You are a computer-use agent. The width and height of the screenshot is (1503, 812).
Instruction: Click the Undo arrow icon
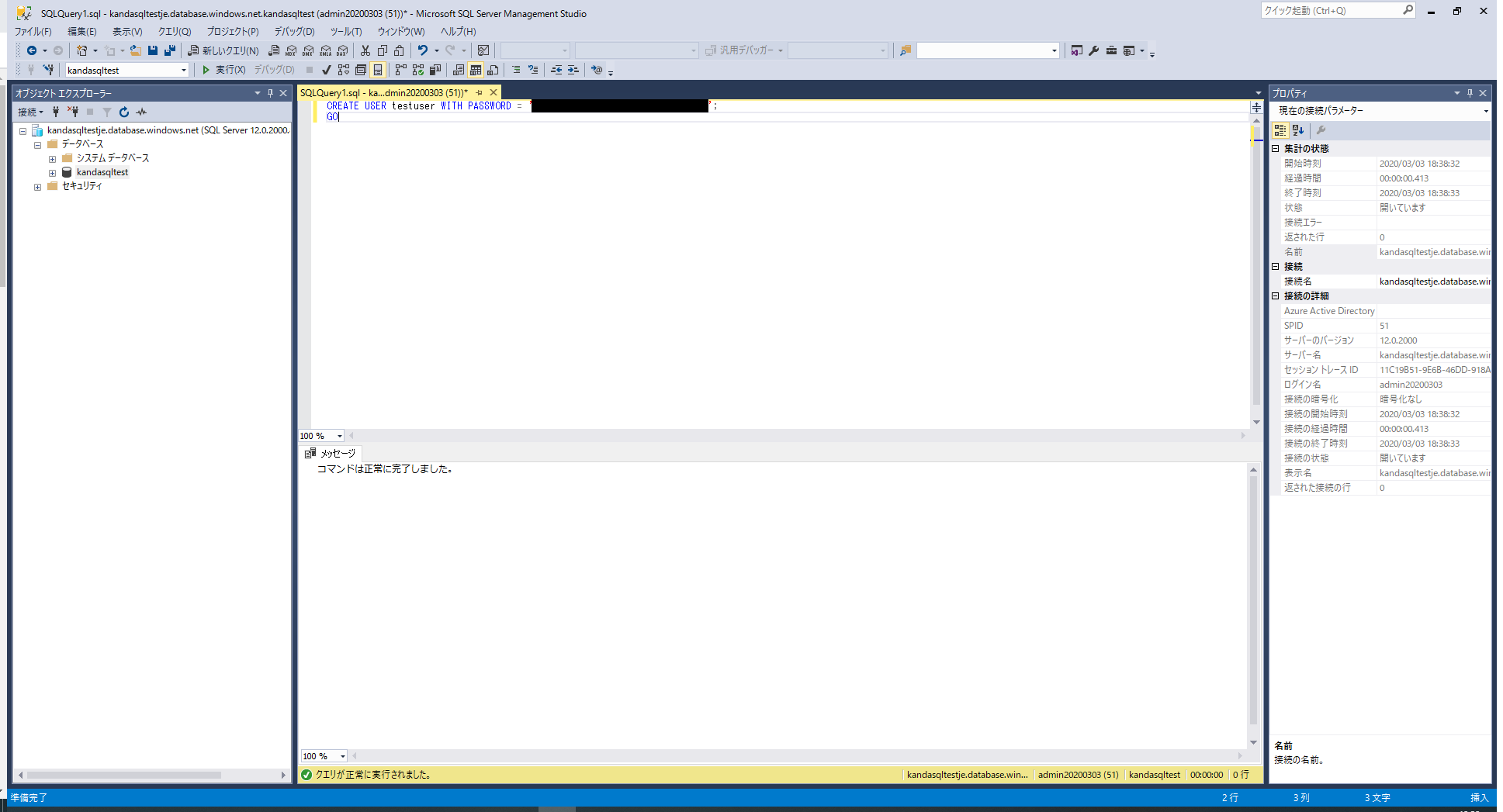coord(422,50)
